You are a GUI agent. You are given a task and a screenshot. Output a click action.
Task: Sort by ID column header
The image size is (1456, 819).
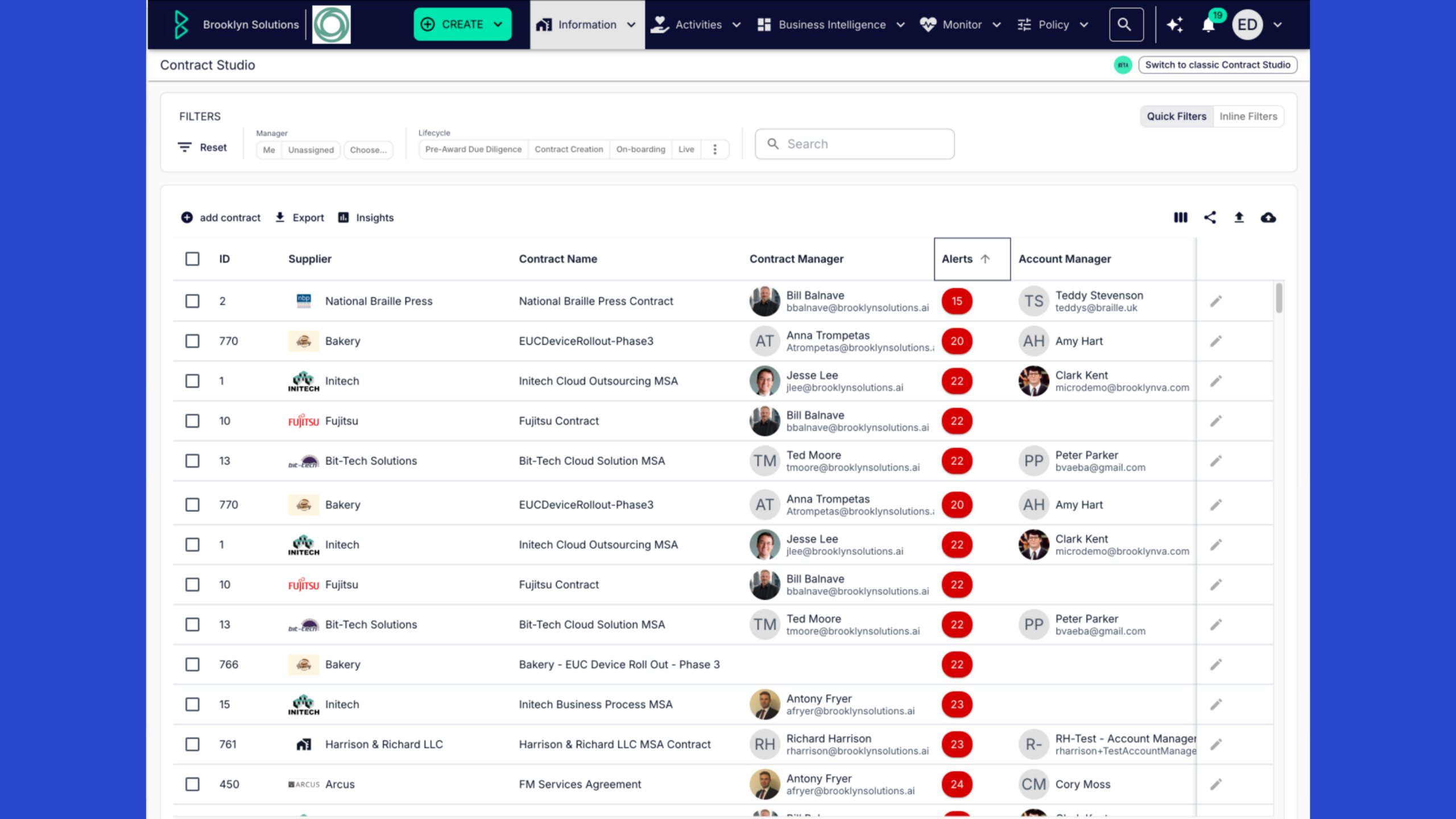pyautogui.click(x=225, y=259)
